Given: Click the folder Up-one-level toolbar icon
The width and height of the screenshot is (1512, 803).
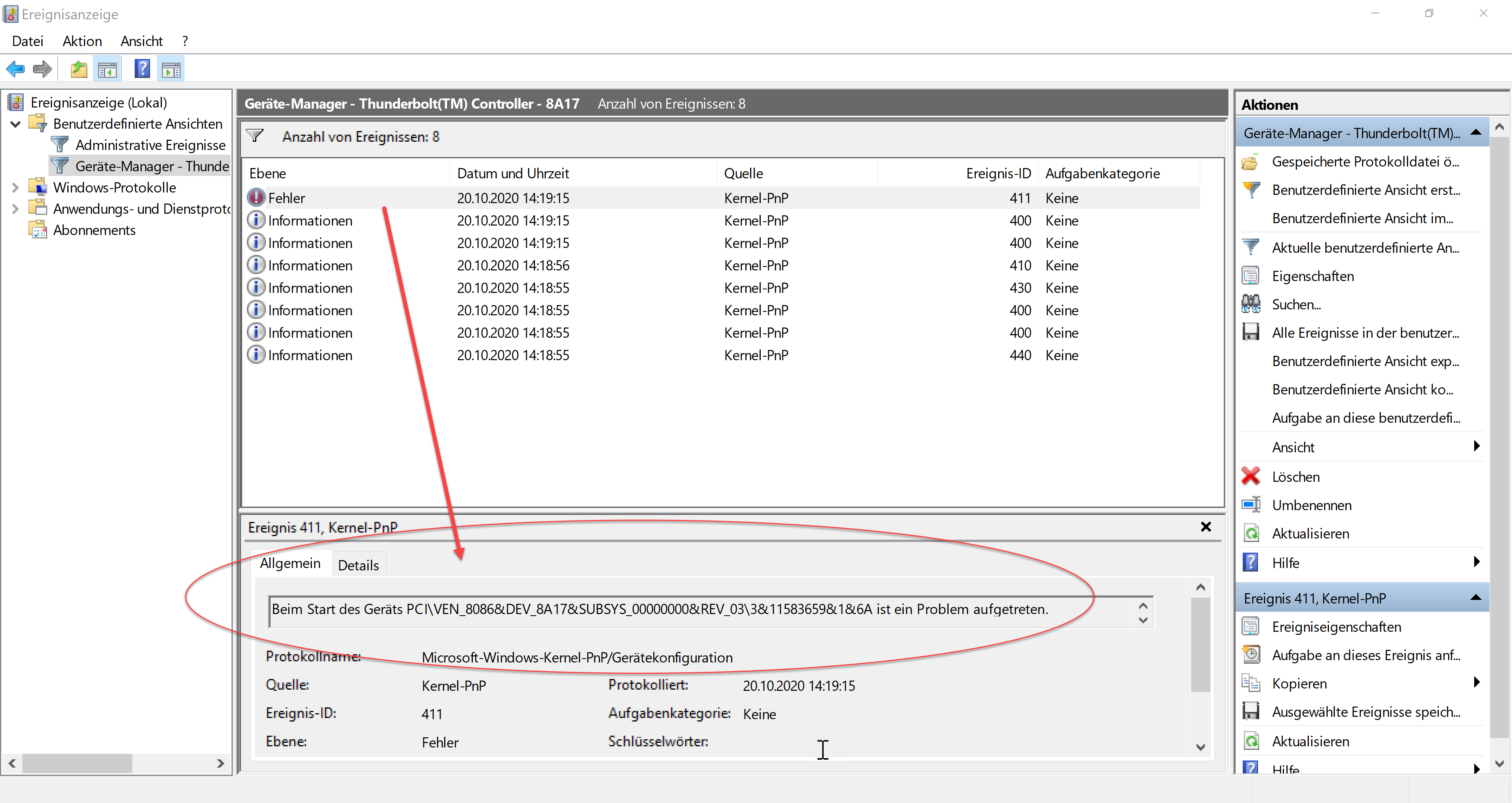Looking at the screenshot, I should [x=79, y=70].
